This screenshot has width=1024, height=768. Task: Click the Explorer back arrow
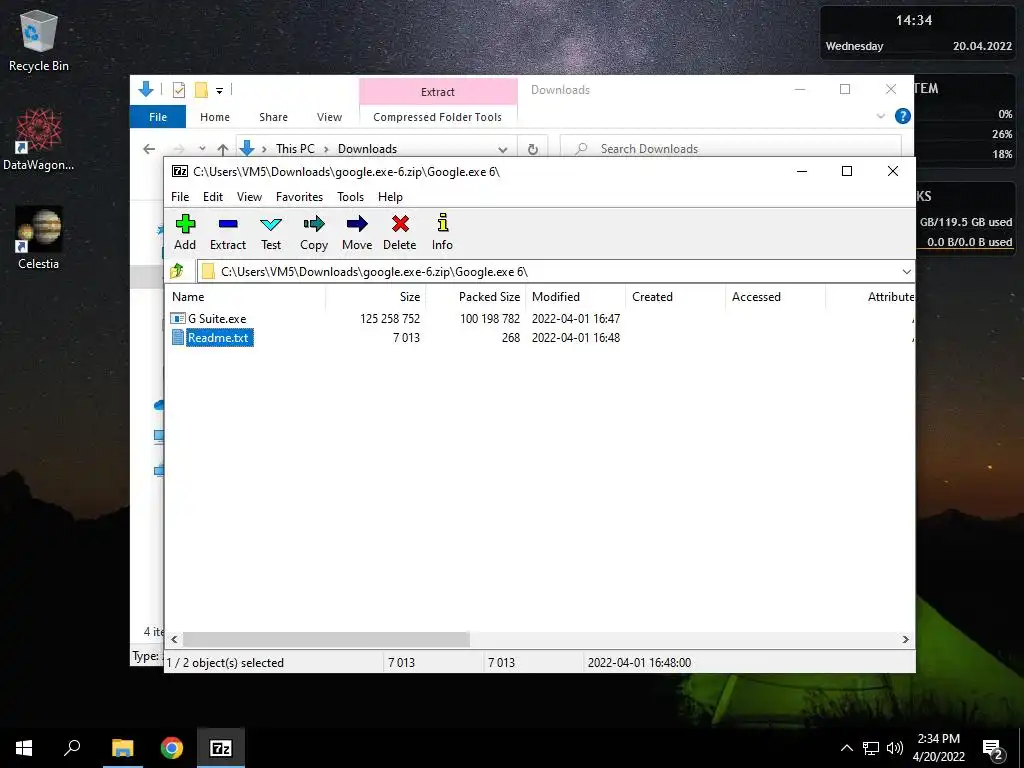click(x=149, y=149)
